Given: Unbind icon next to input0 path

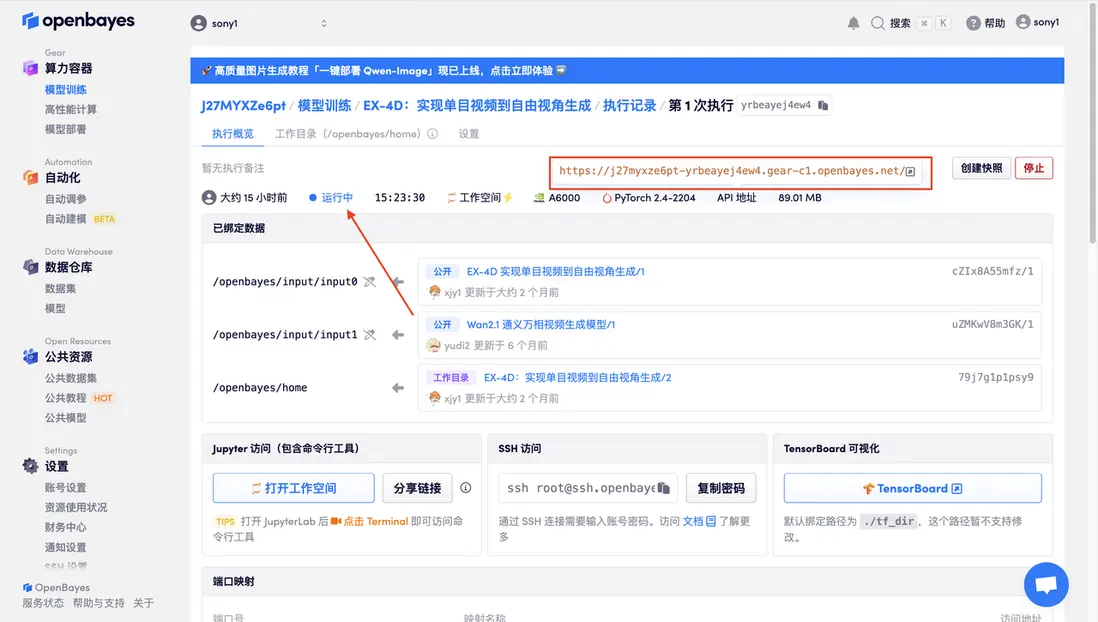Looking at the screenshot, I should 370,282.
